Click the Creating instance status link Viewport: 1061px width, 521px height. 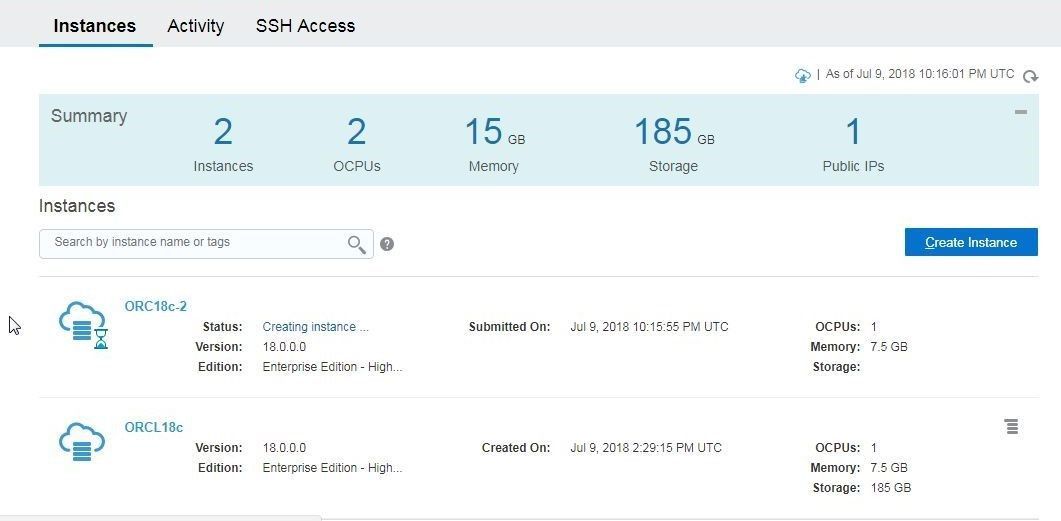tap(315, 327)
